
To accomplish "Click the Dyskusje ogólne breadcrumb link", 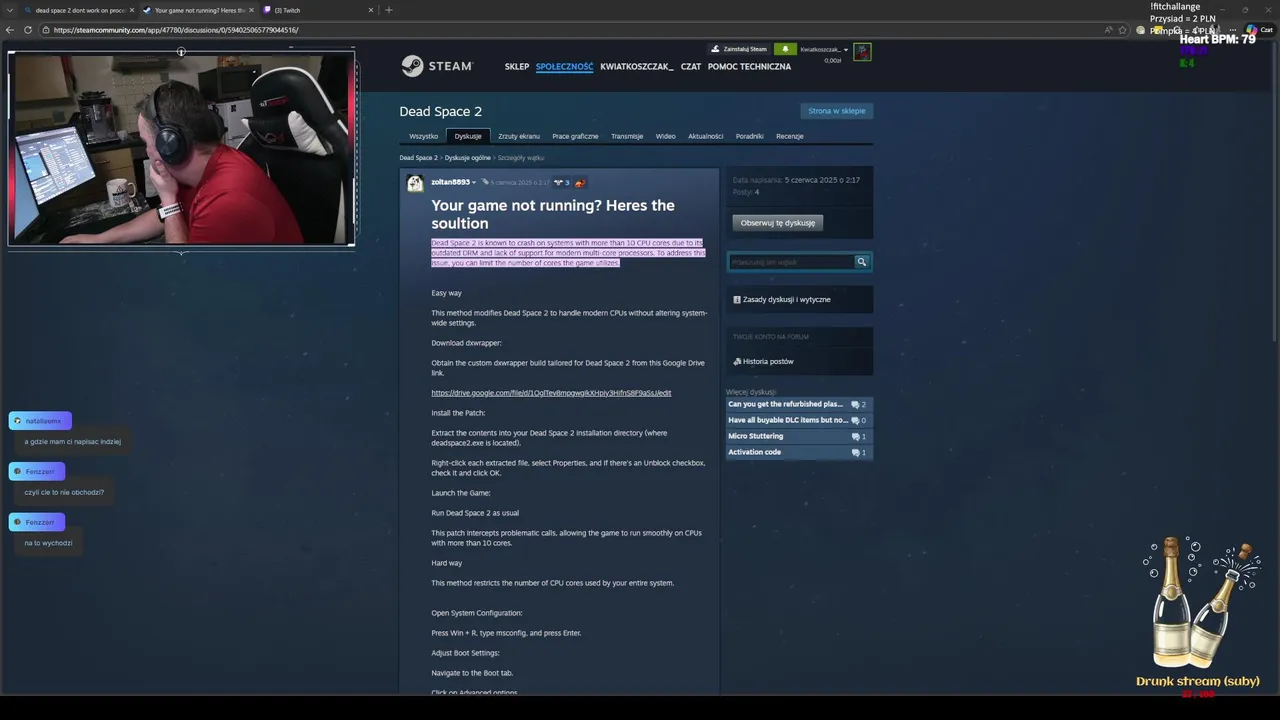I will point(468,158).
